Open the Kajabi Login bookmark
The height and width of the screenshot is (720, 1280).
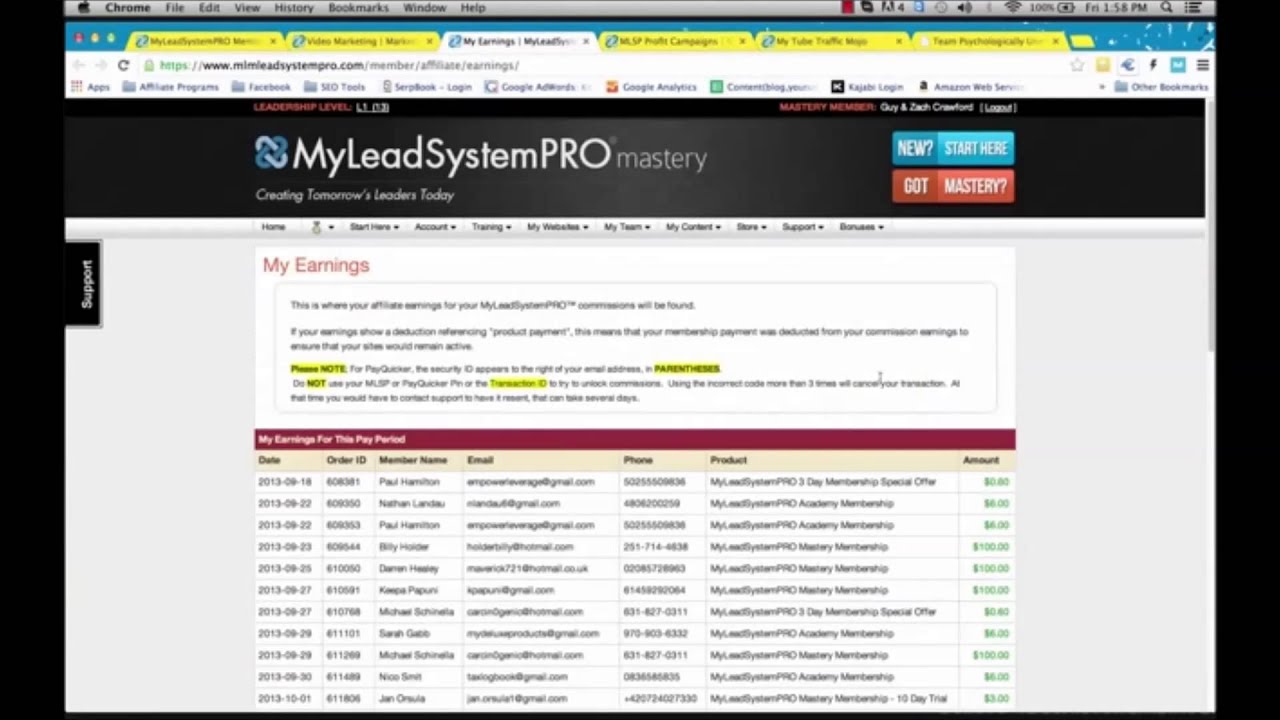pyautogui.click(x=867, y=87)
